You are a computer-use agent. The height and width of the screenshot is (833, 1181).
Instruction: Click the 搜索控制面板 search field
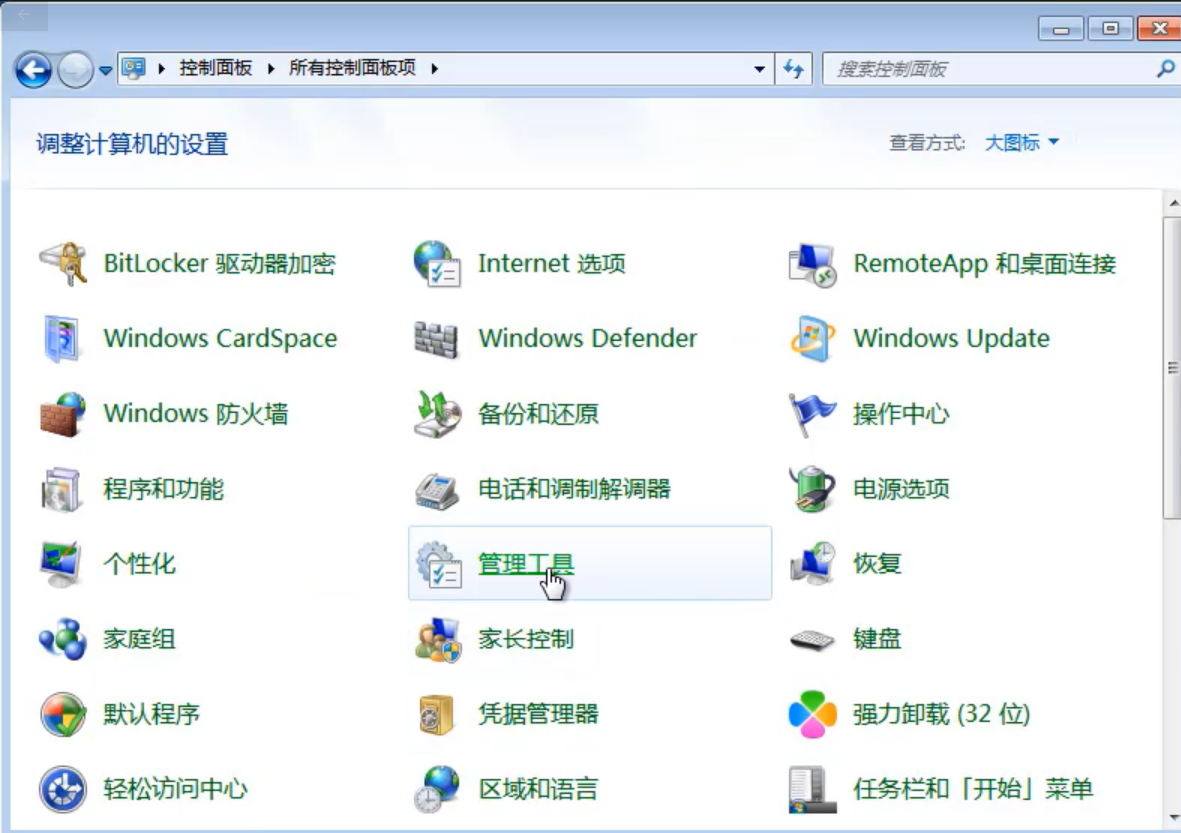990,69
